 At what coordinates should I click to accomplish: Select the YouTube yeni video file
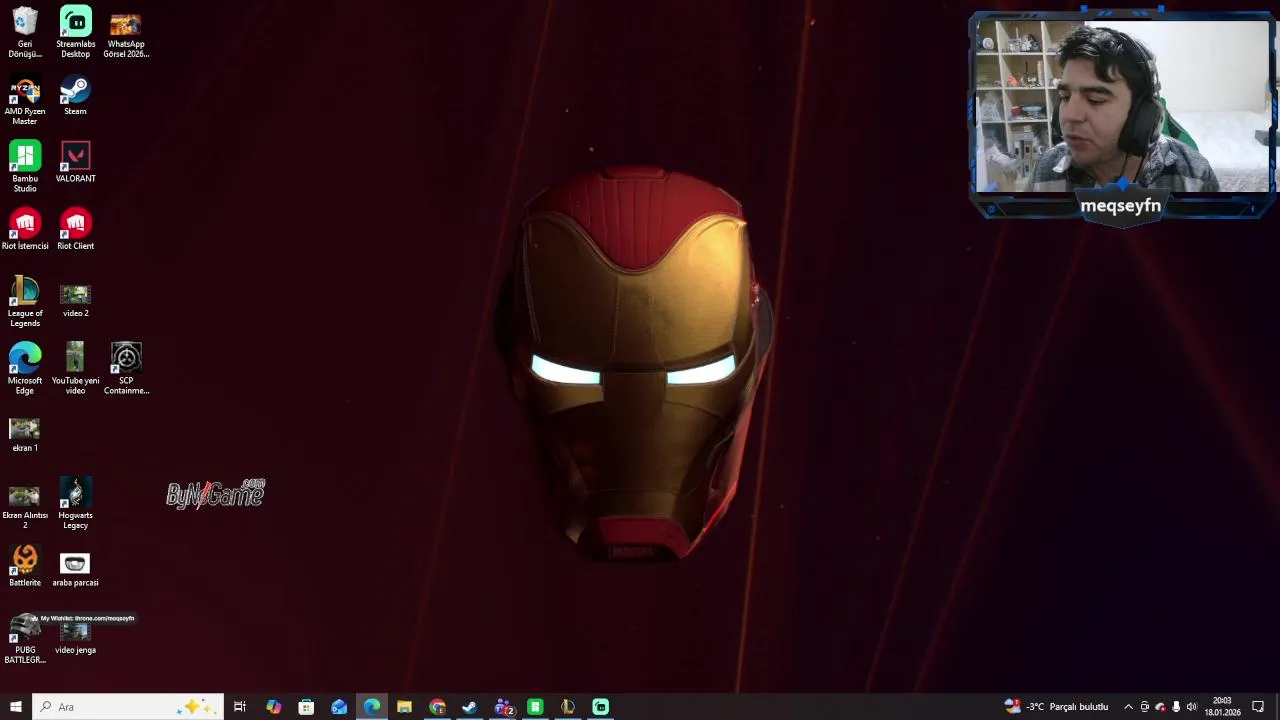coord(75,369)
